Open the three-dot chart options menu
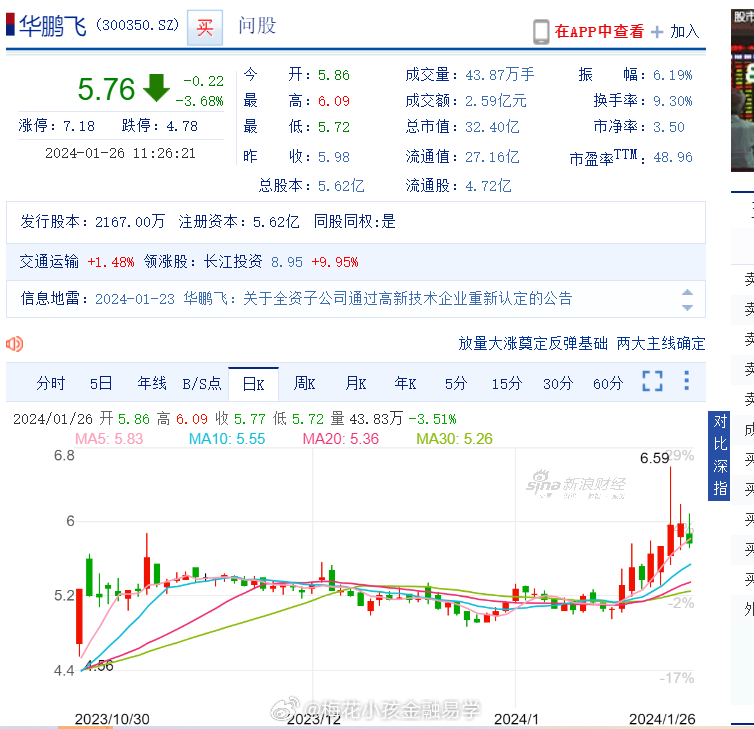754x729 pixels. [x=687, y=381]
